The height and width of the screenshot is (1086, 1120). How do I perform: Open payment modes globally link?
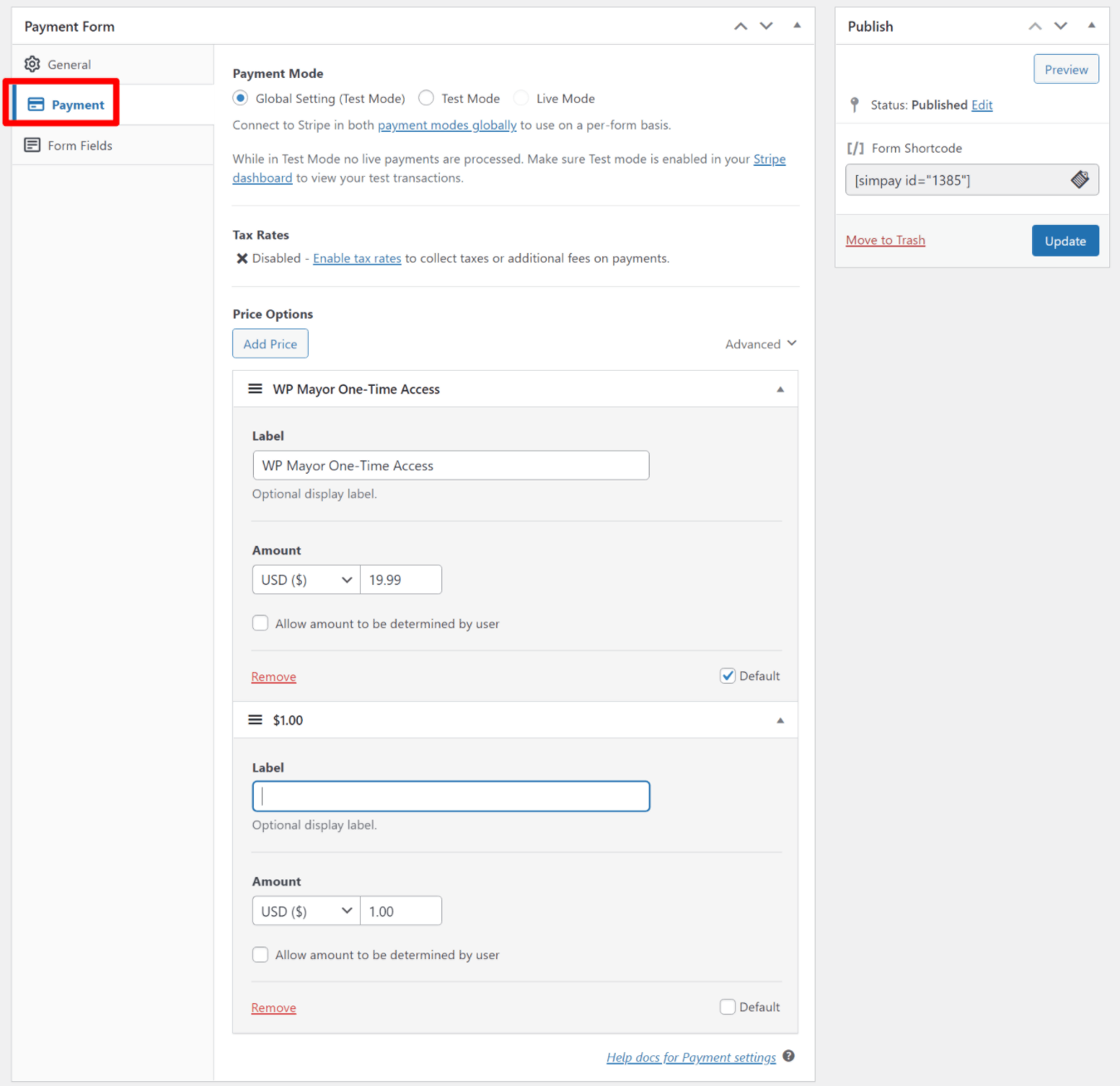(x=447, y=125)
